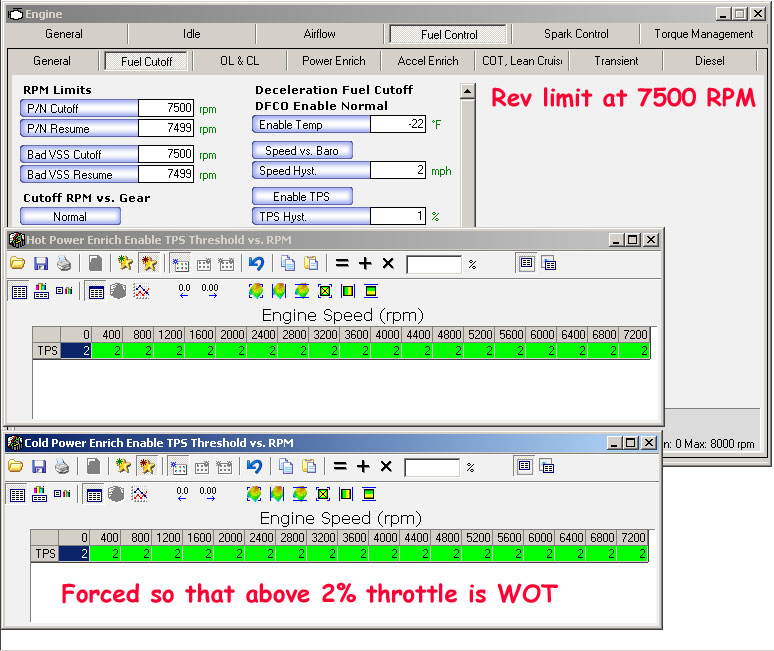
Task: Click Print icon in Hot Power Enrich toolbar
Action: click(64, 264)
